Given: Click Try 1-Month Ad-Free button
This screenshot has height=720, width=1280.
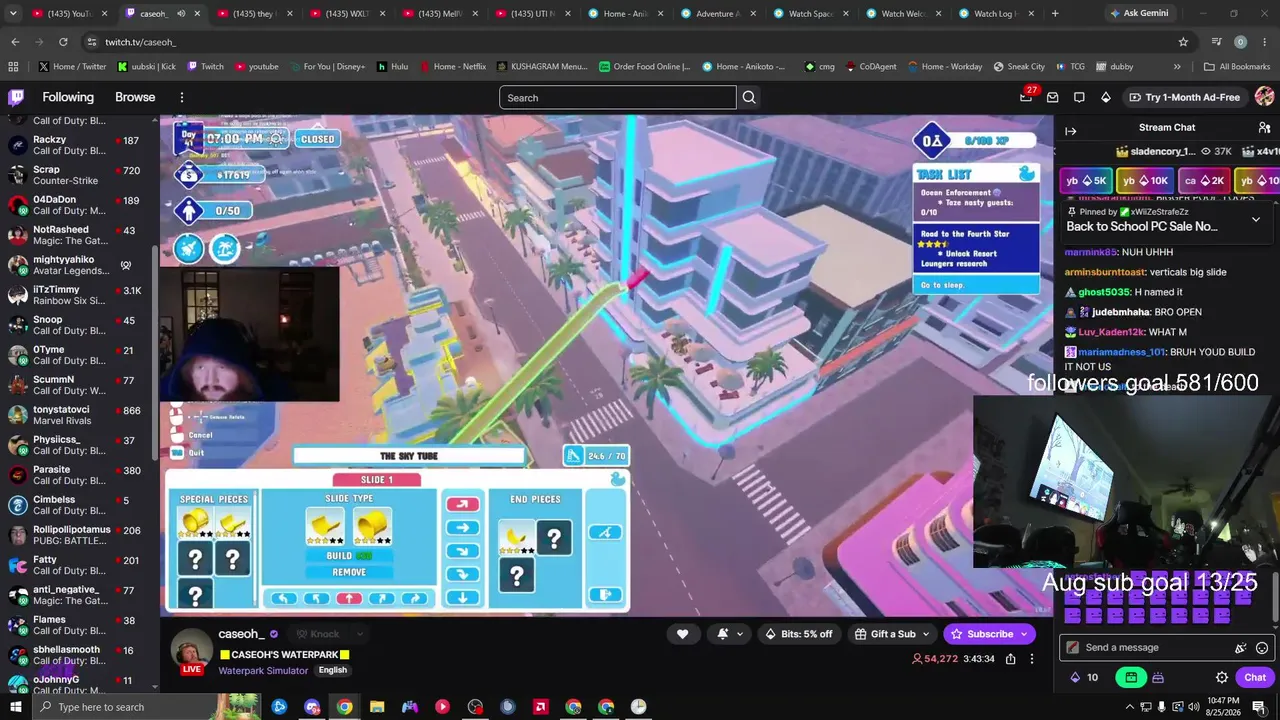Looking at the screenshot, I should pos(1184,97).
